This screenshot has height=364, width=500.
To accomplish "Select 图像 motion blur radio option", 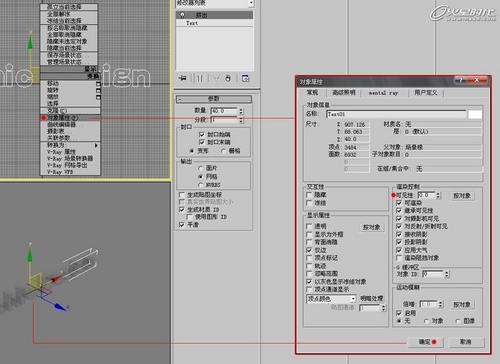I will click(x=458, y=321).
